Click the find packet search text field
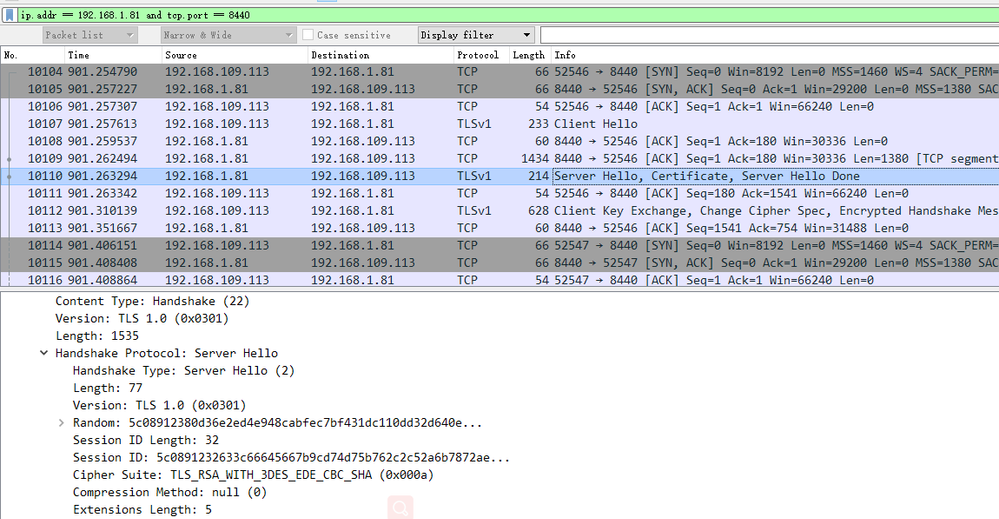The width and height of the screenshot is (999, 519). [x=770, y=35]
